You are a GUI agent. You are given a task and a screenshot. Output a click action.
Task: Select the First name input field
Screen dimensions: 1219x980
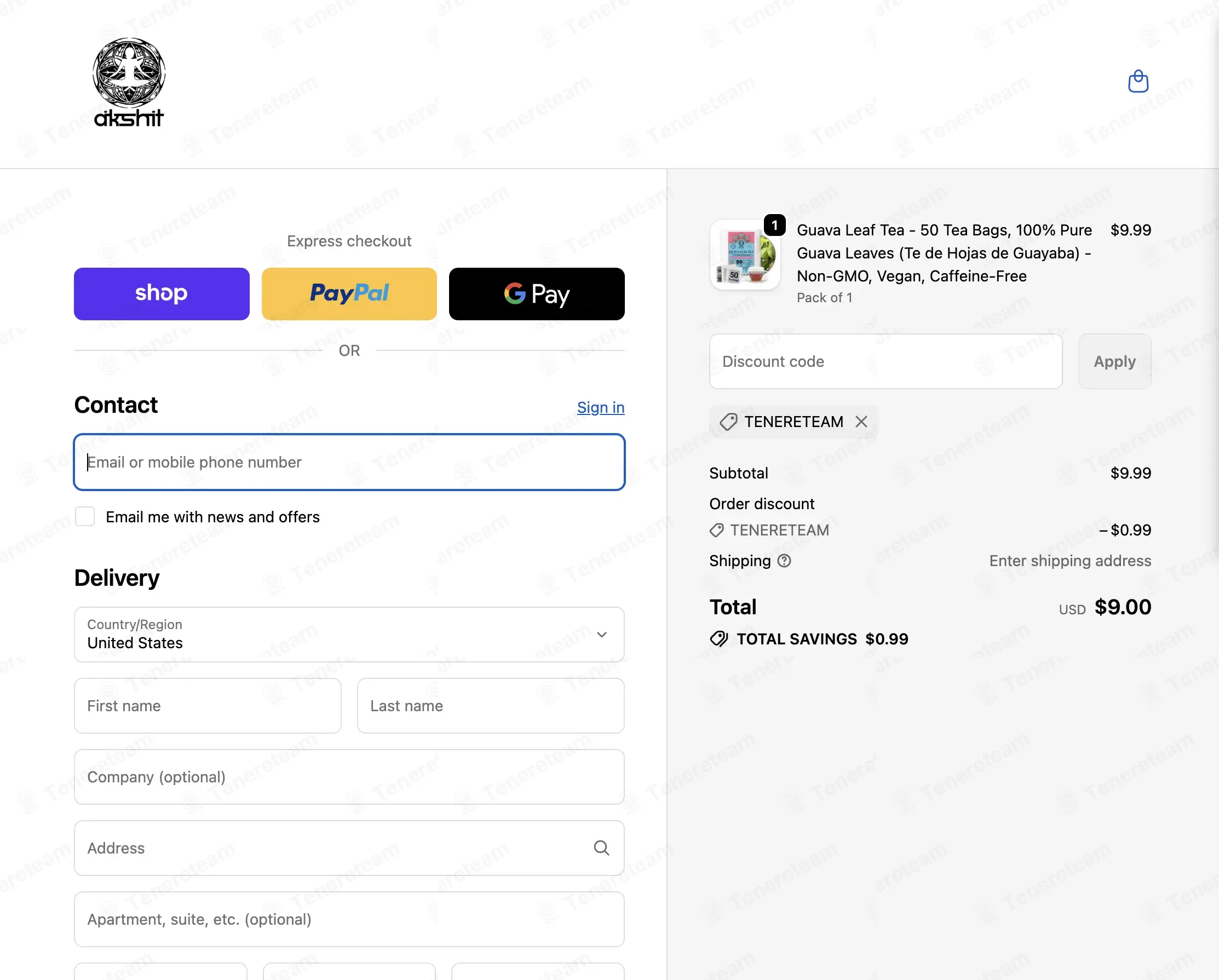(x=208, y=706)
